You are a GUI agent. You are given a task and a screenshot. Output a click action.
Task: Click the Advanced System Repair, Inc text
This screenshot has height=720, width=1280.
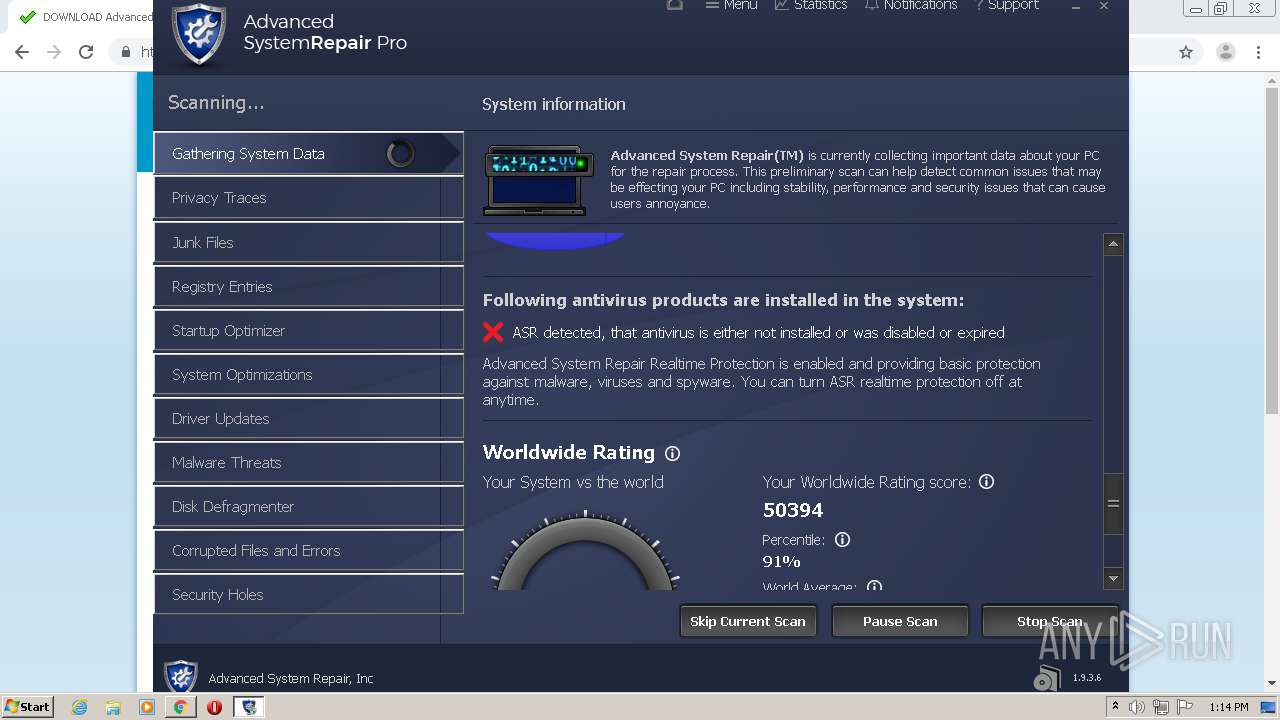coord(291,678)
